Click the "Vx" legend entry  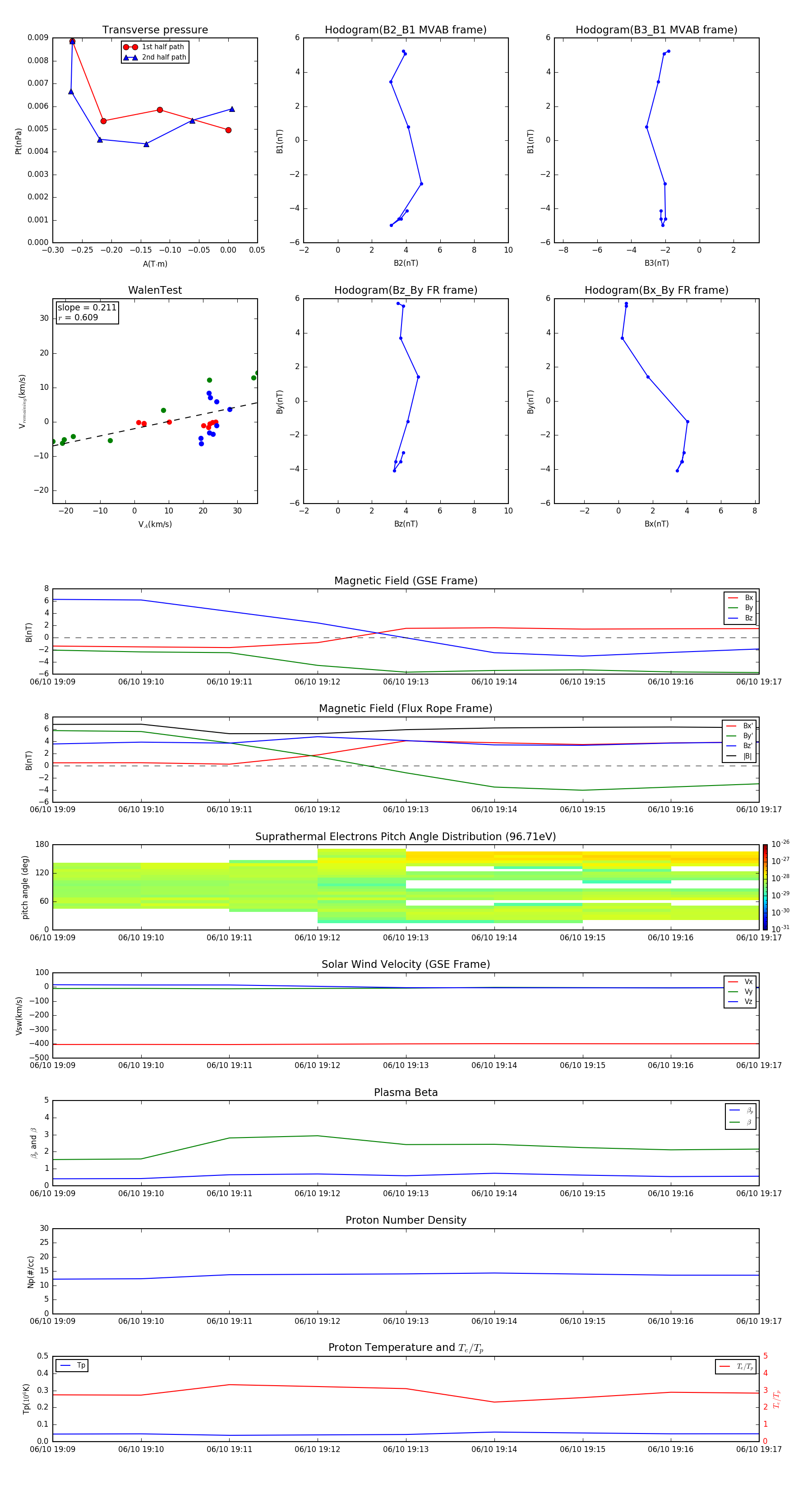741,981
